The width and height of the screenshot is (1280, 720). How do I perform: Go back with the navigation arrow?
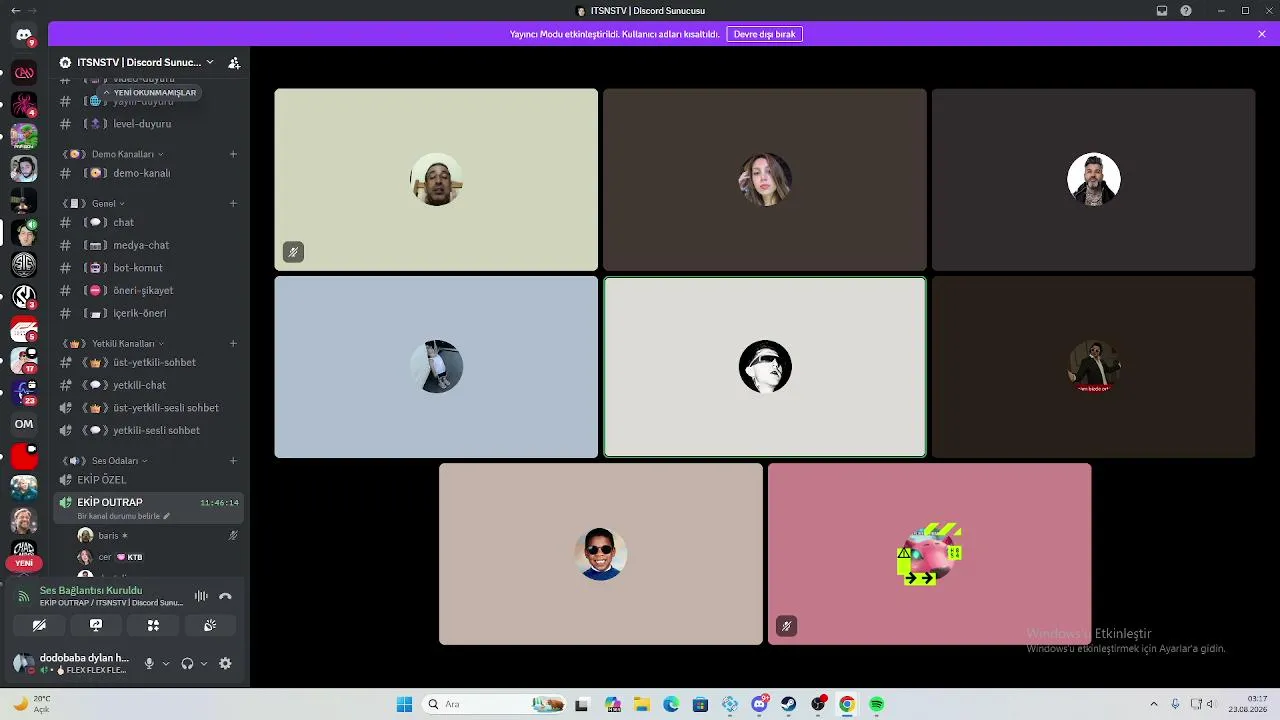[15, 11]
